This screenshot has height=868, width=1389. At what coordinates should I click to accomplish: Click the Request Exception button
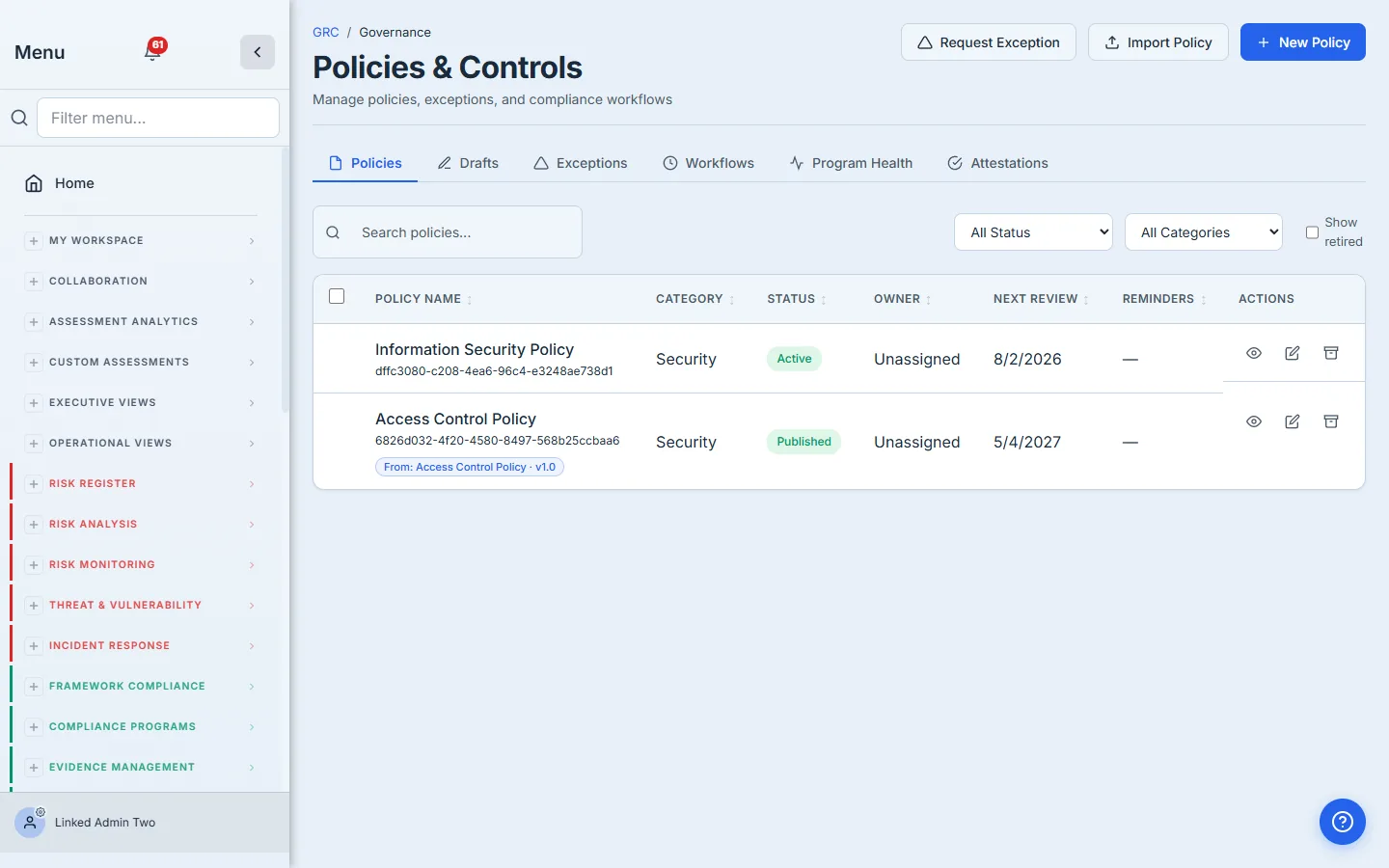989,42
